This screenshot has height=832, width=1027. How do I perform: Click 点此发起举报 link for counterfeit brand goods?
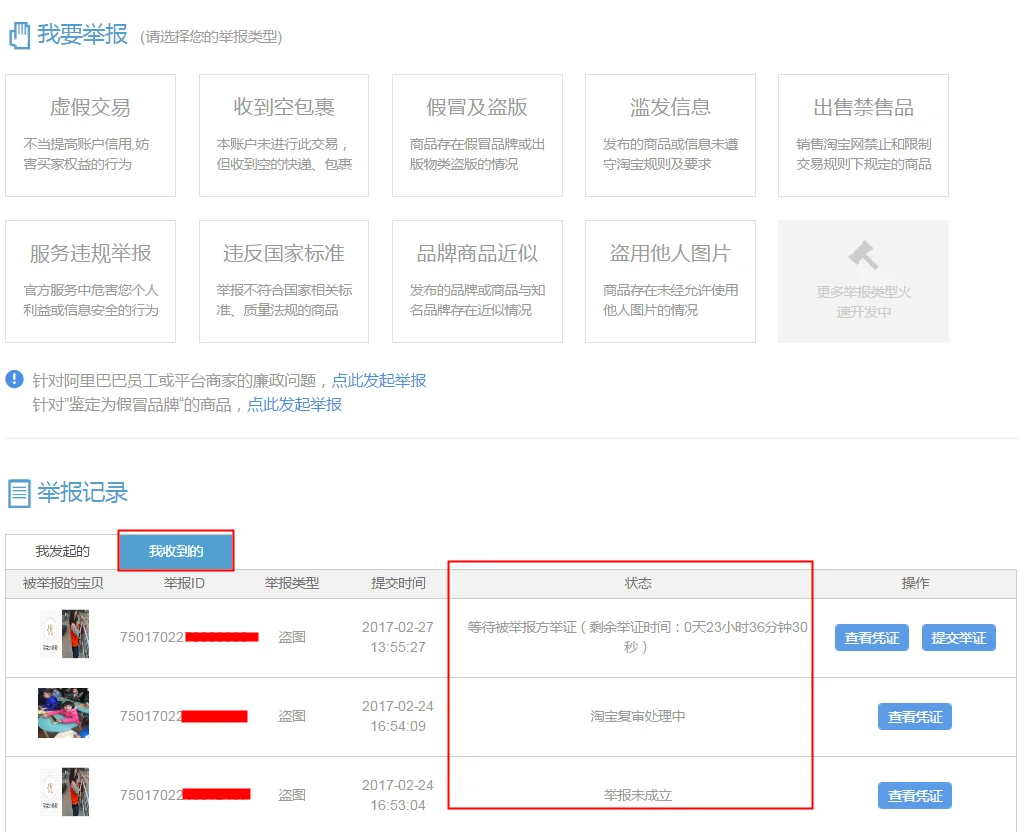[294, 404]
